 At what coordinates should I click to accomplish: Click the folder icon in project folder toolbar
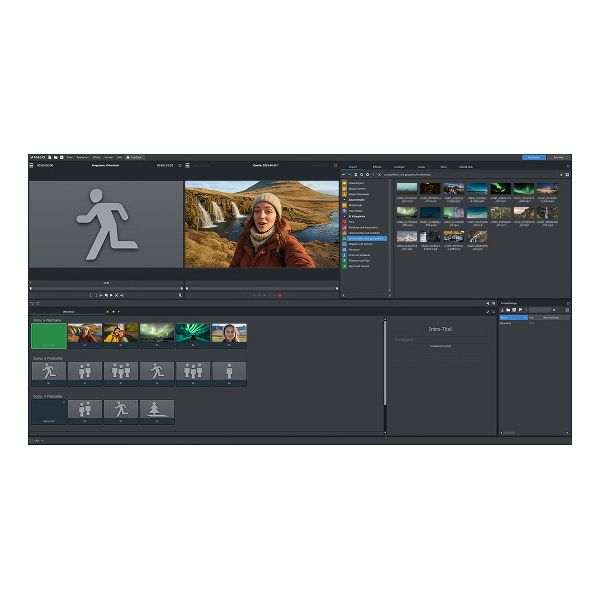point(508,310)
